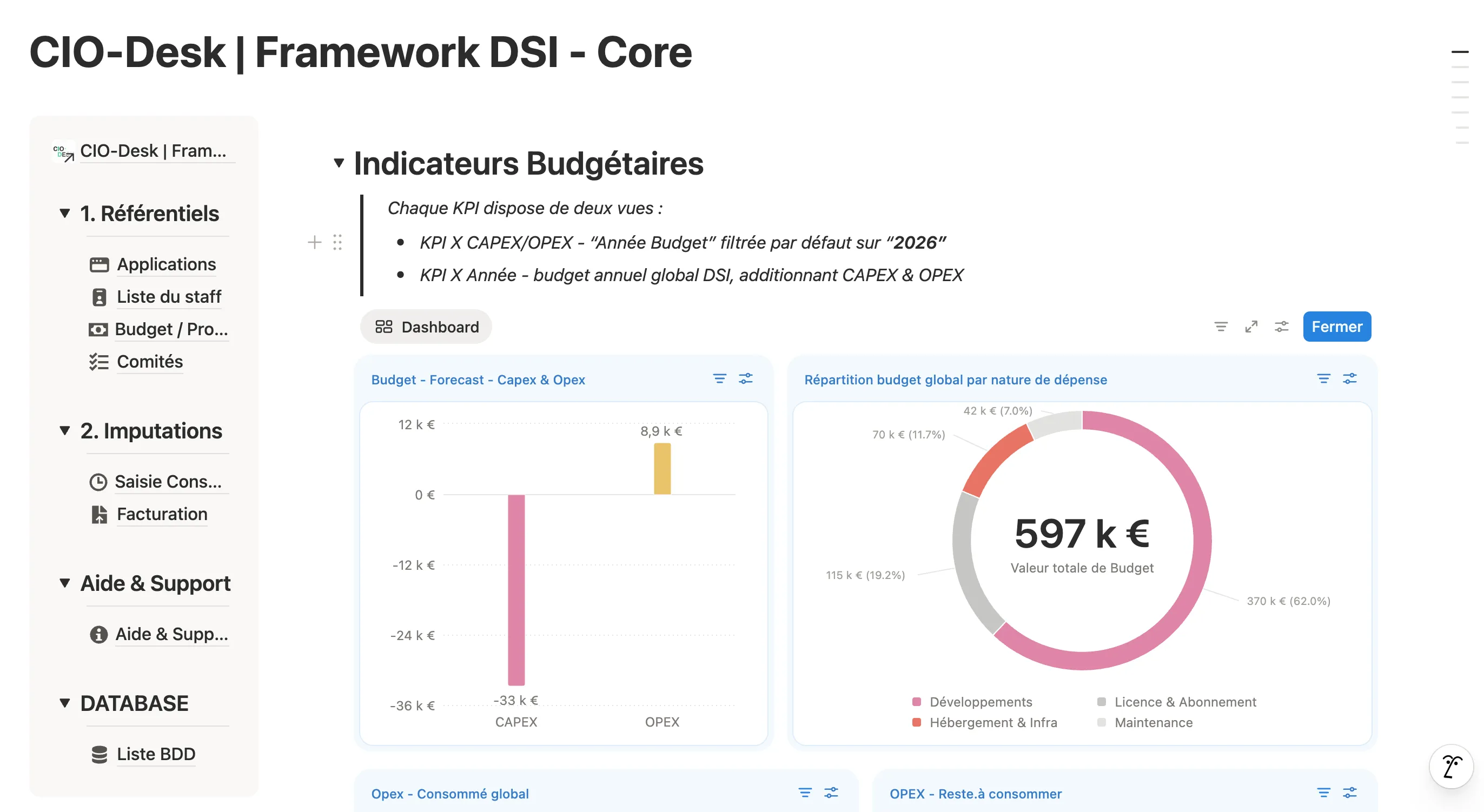This screenshot has width=1484, height=812.
Task: Toggle Licence & Abonnement legend entry
Action: (x=1177, y=701)
